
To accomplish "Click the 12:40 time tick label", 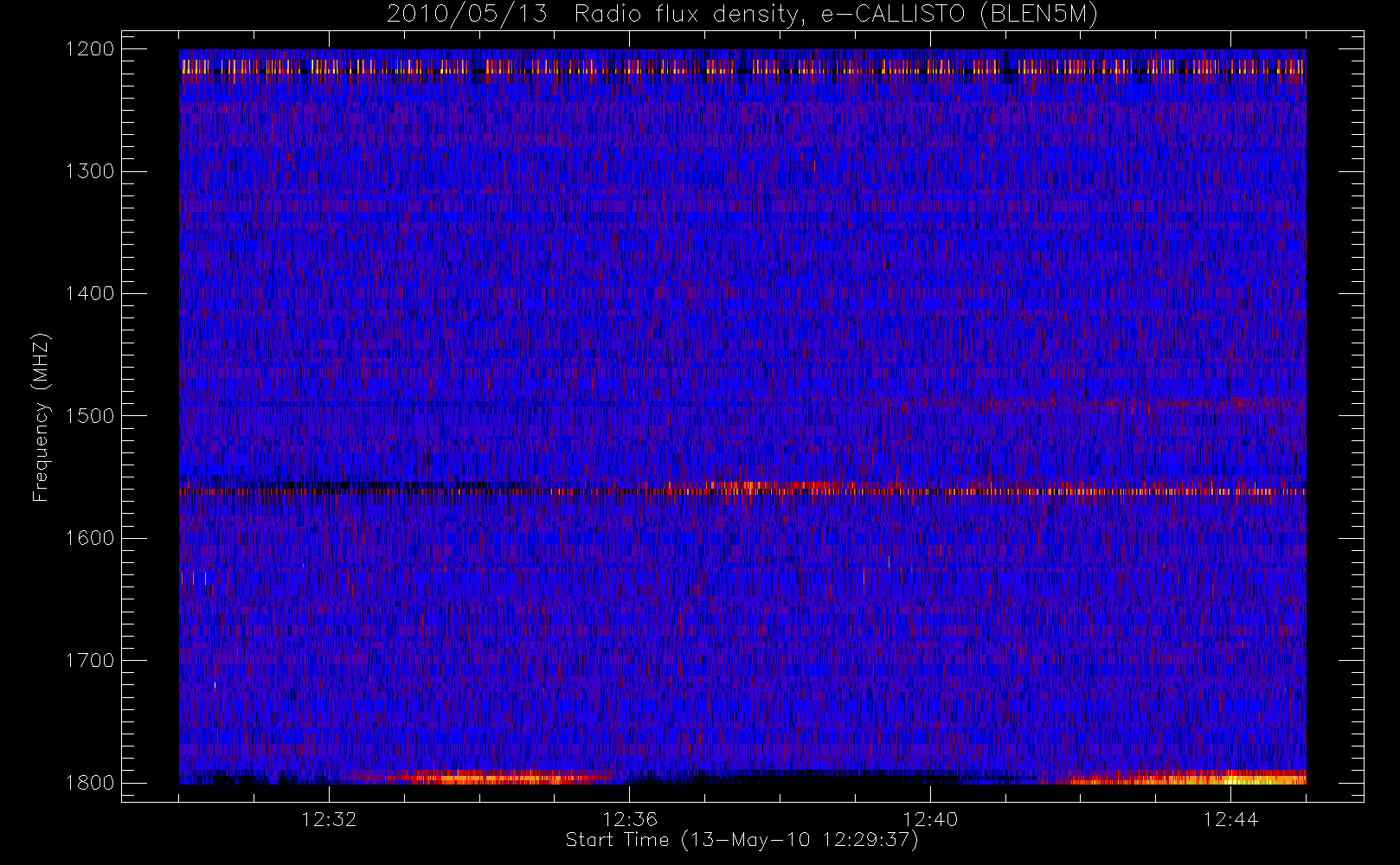I will pos(930,819).
